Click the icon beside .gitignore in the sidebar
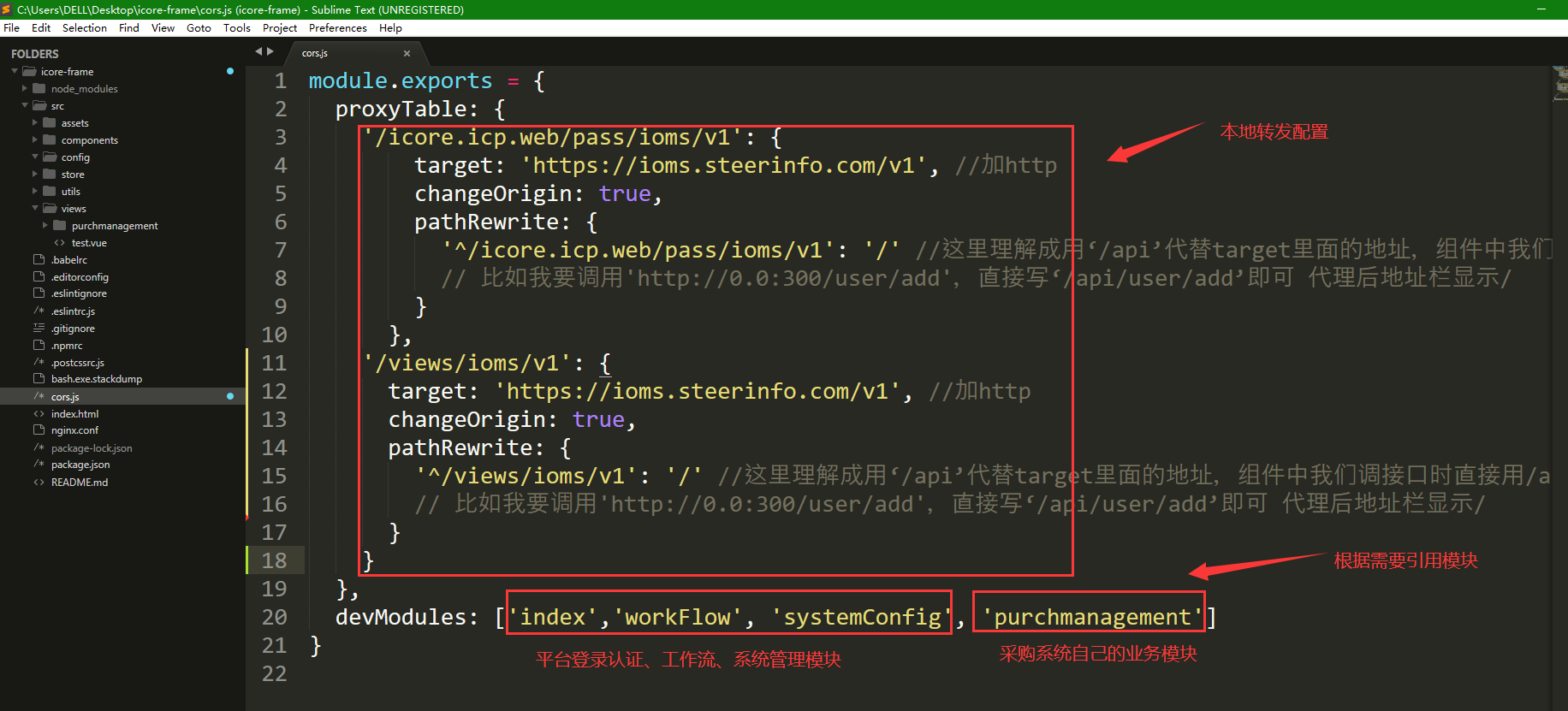Viewport: 1568px width, 711px height. (39, 328)
